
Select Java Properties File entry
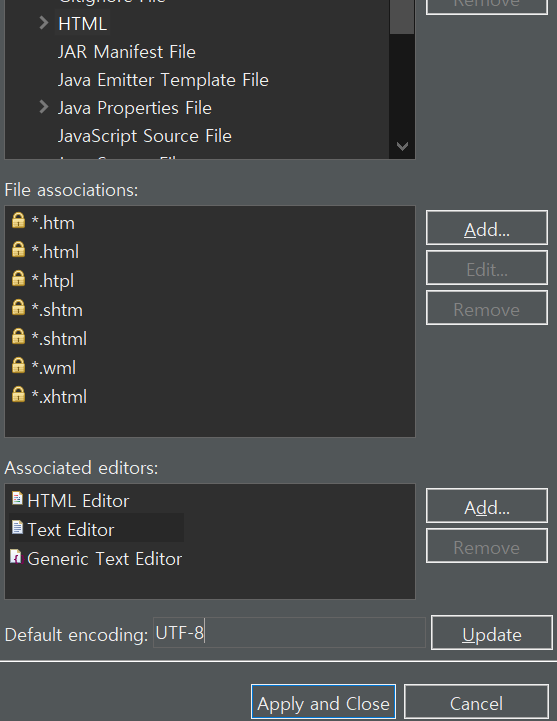point(135,108)
